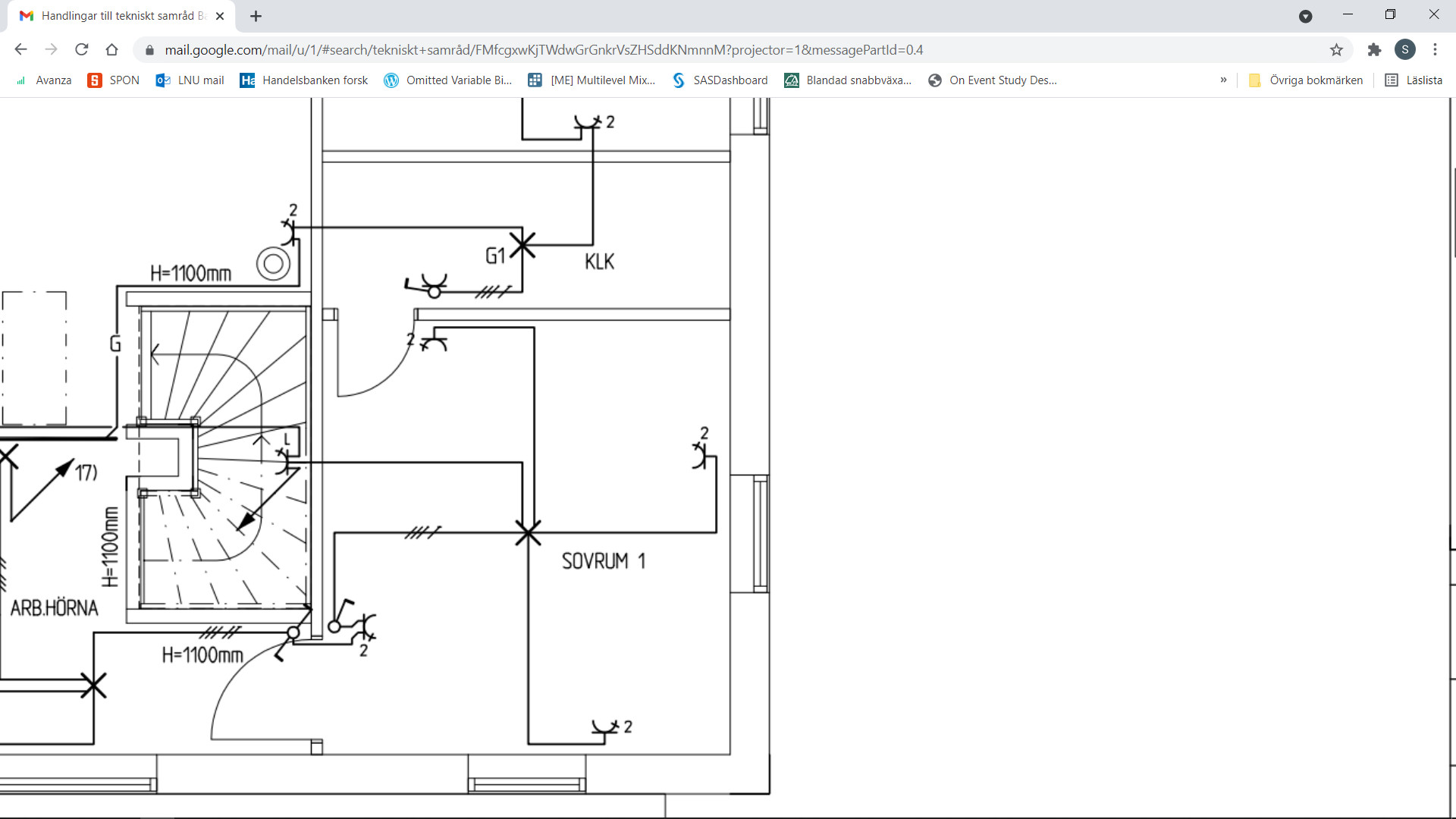Open the tab search dropdown arrow
The height and width of the screenshot is (819, 1456).
1305,16
